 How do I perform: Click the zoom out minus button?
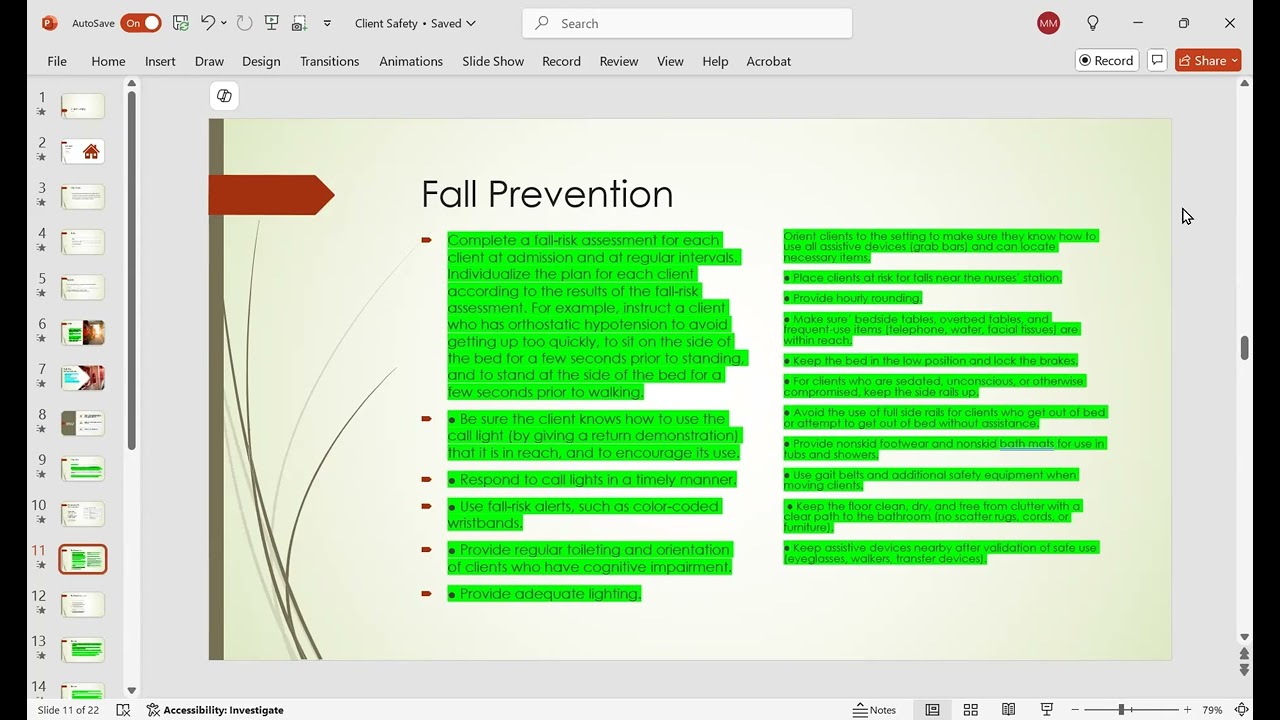[x=1076, y=710]
